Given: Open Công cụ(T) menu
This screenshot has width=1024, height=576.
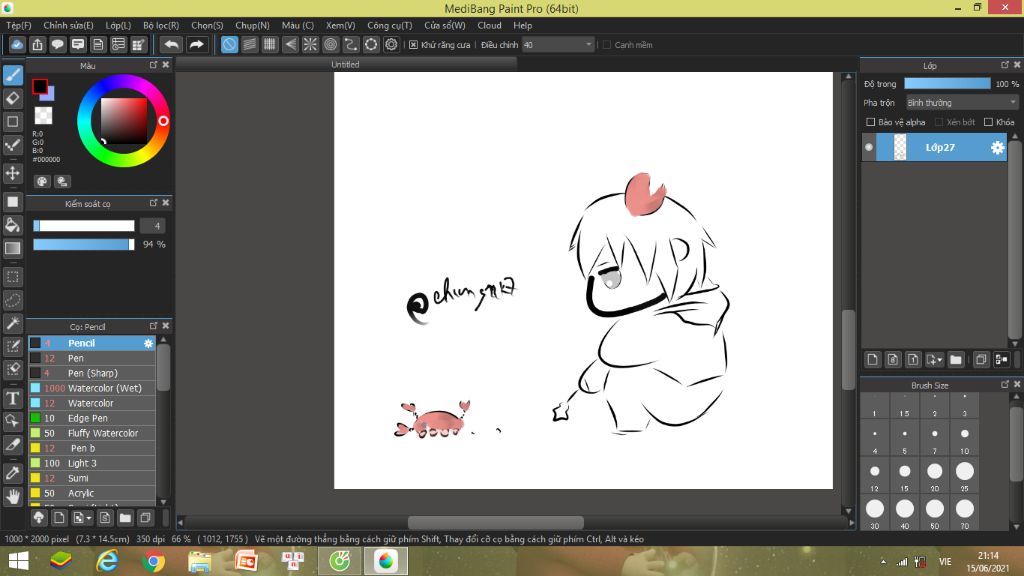Looking at the screenshot, I should [389, 25].
